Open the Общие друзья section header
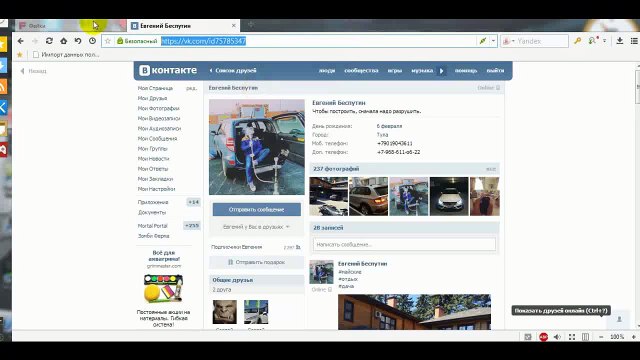This screenshot has width=640, height=360. [256, 280]
